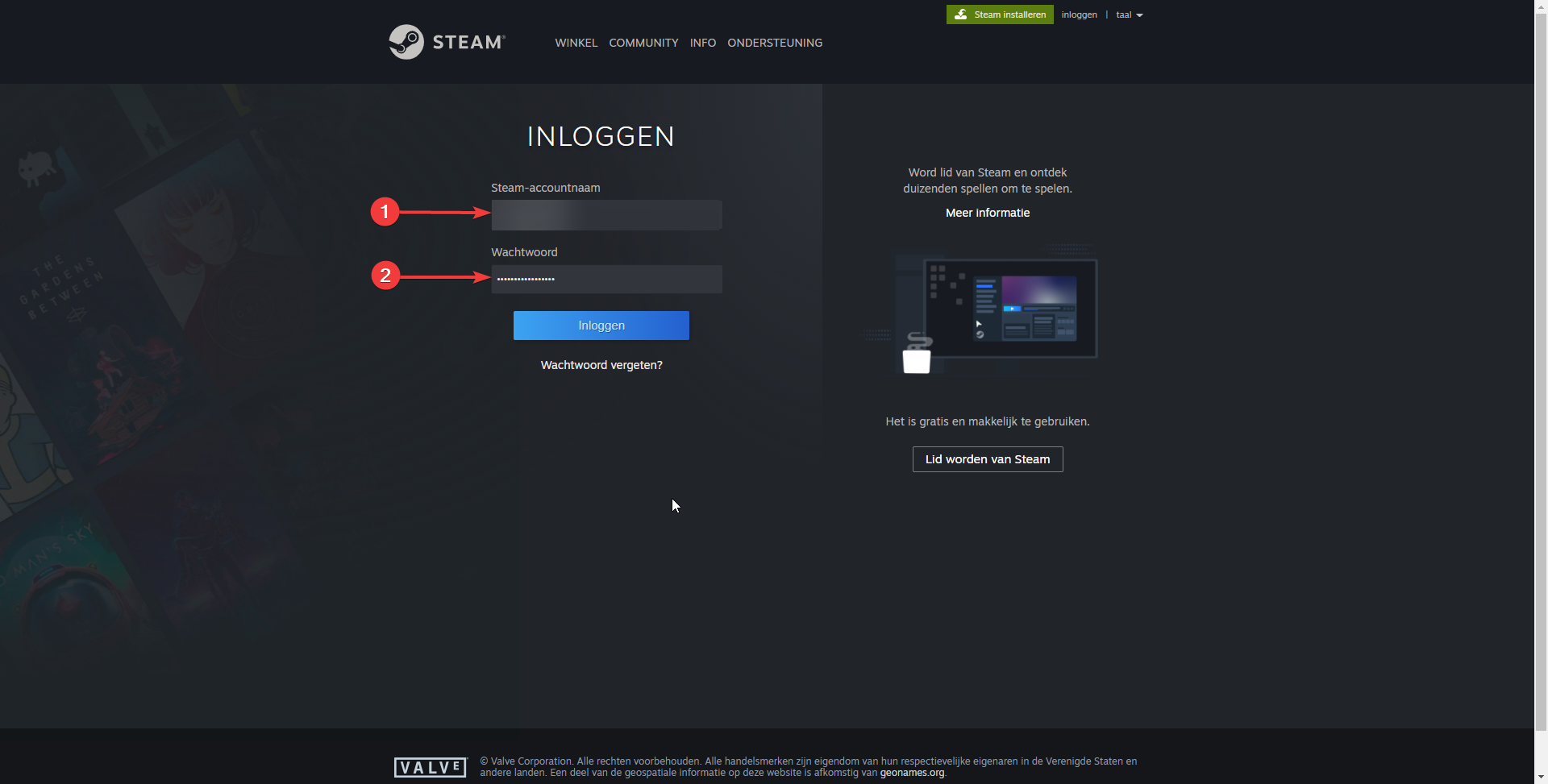1548x784 pixels.
Task: Open the Wachtwoord vergeten? link
Action: [x=601, y=365]
